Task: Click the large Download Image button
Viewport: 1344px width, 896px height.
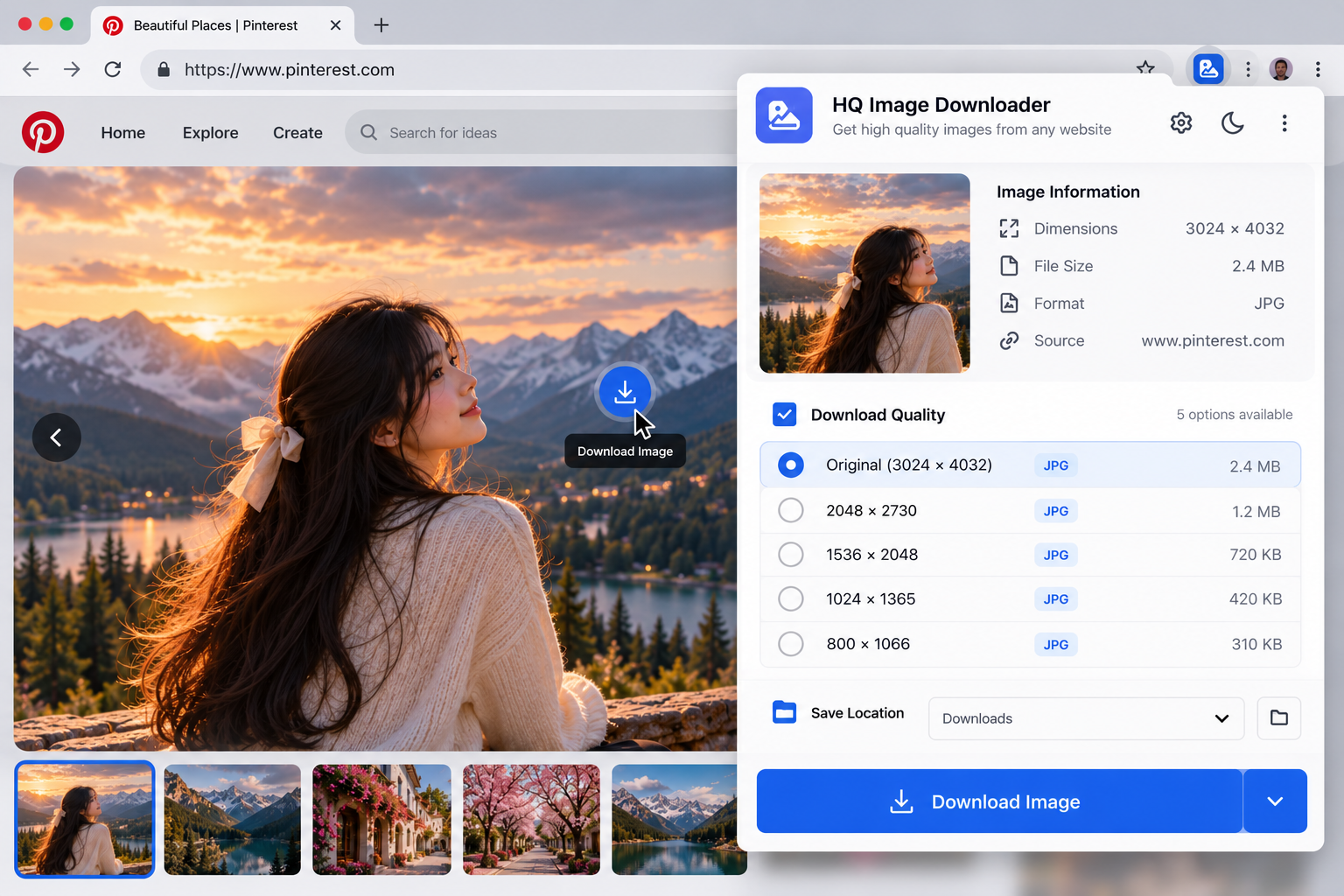Action: click(x=999, y=801)
